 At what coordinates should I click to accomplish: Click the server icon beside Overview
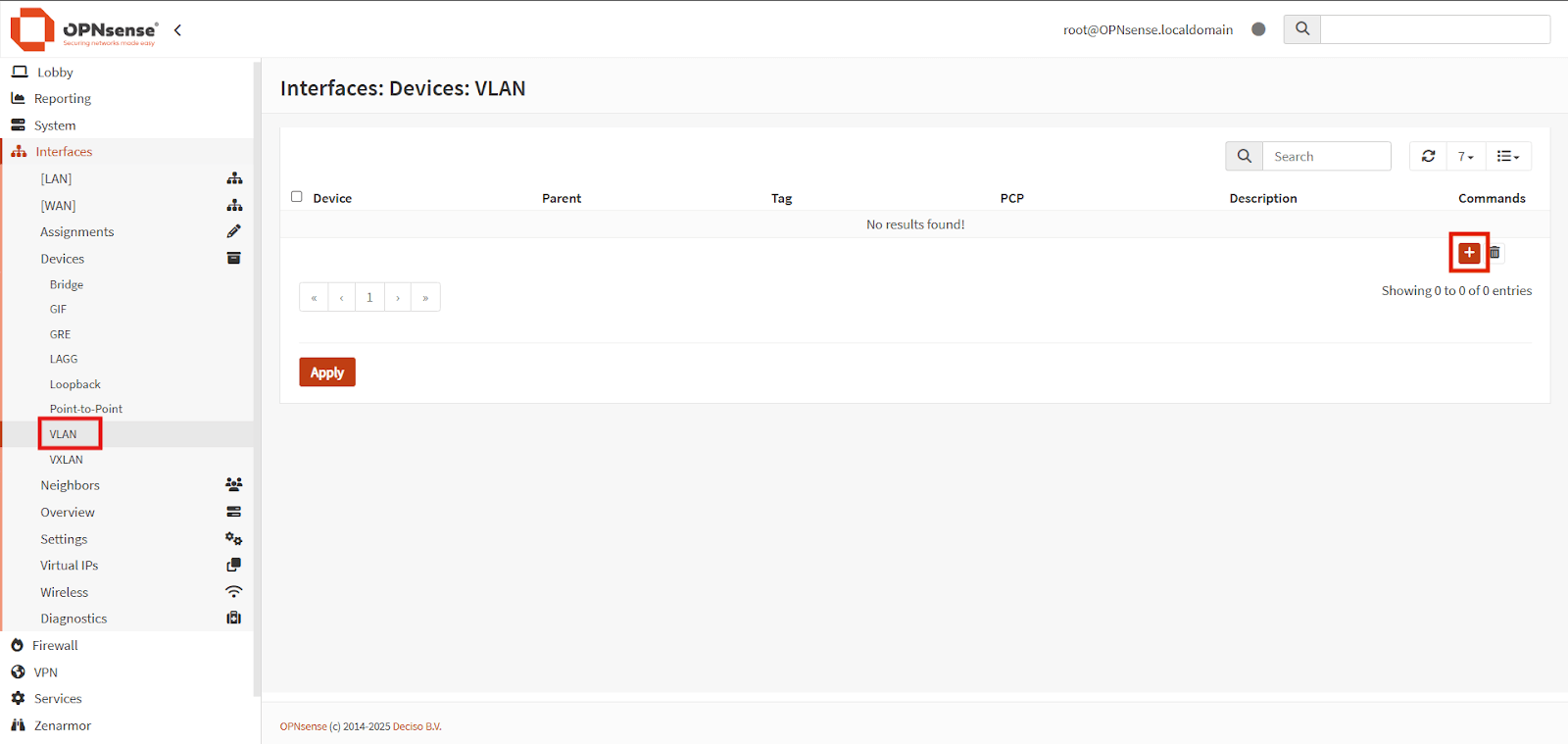coord(233,512)
